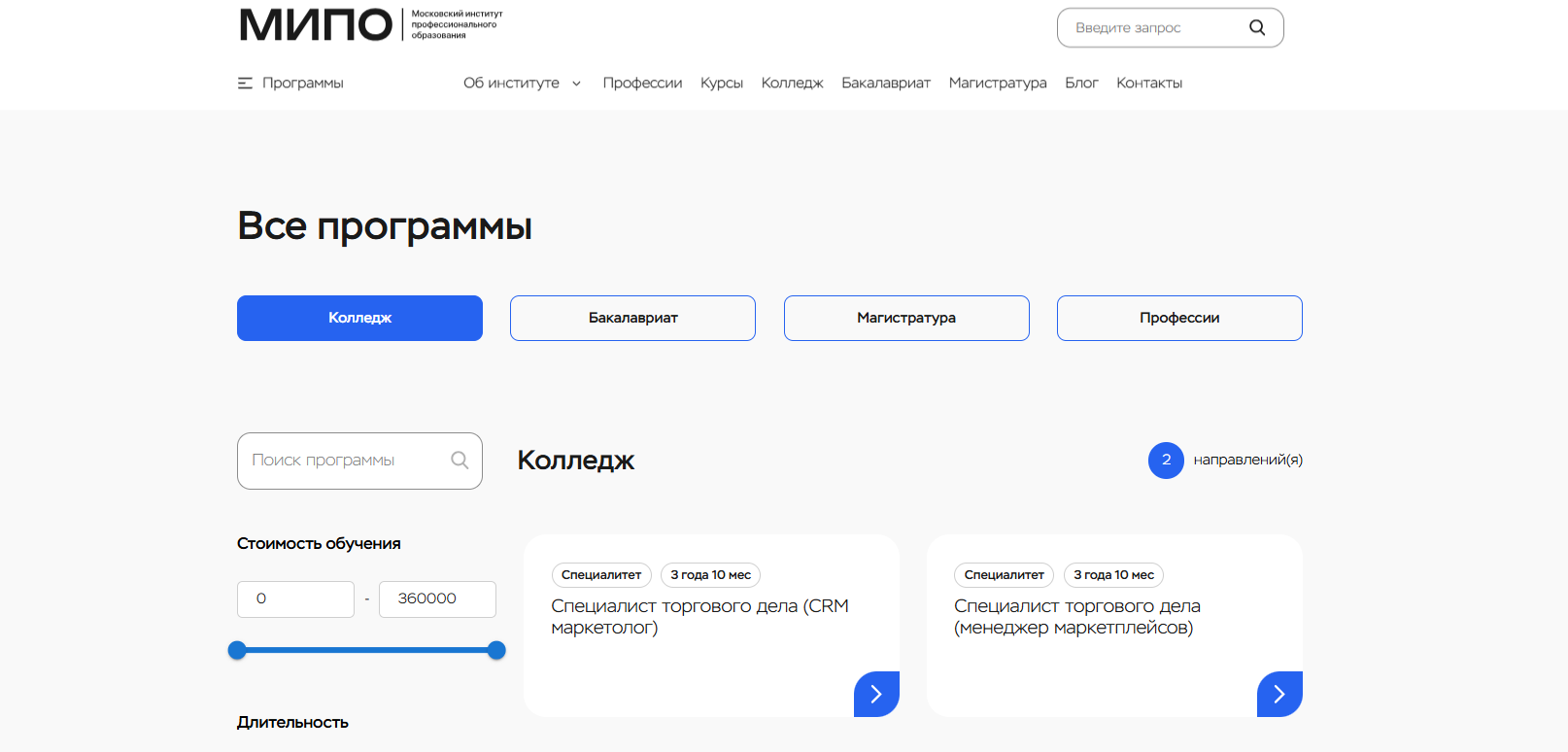Navigate to Бакалавриат in top menu
The image size is (1568, 752).
(x=886, y=83)
